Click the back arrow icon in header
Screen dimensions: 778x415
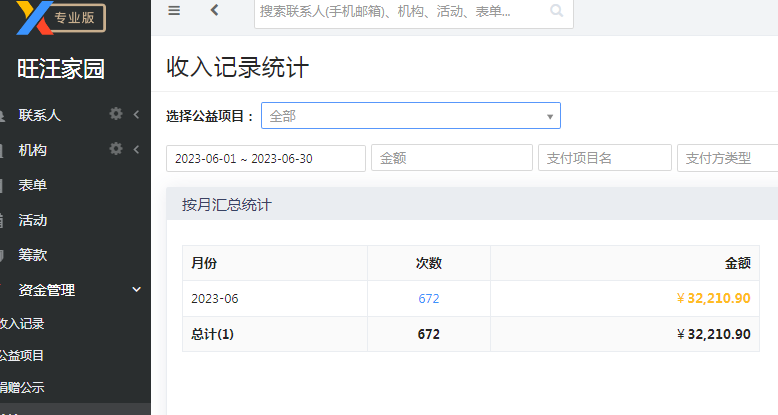pyautogui.click(x=214, y=10)
